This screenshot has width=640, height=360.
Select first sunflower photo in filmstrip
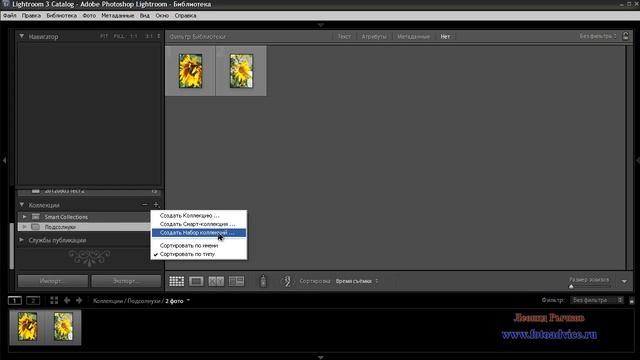[27, 327]
